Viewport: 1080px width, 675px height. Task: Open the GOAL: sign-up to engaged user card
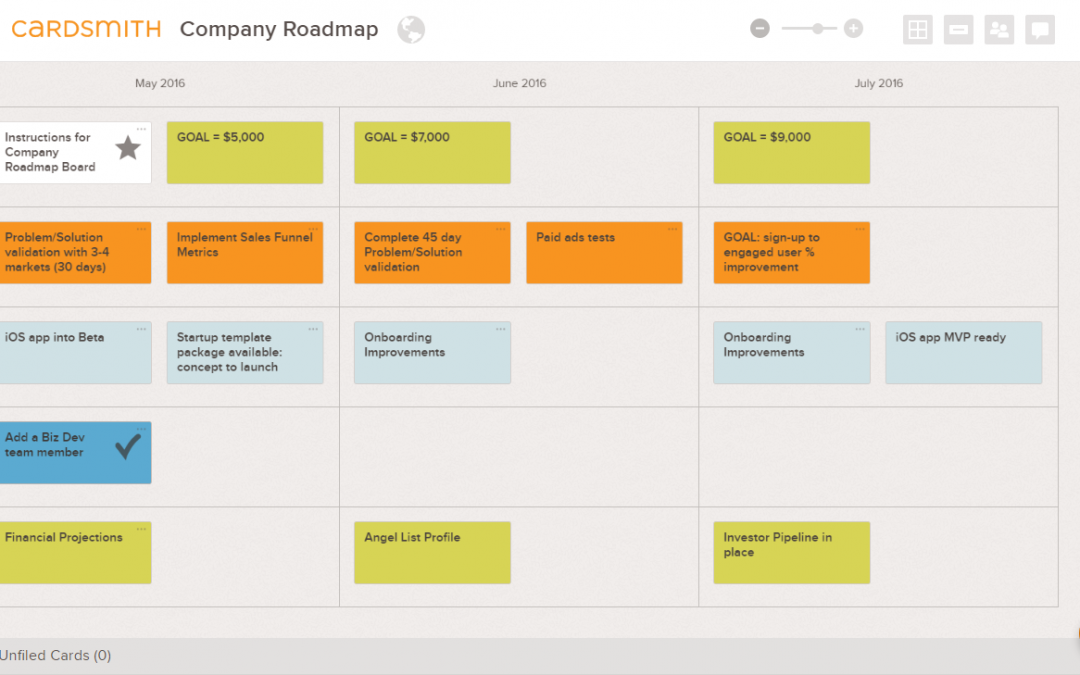(791, 252)
